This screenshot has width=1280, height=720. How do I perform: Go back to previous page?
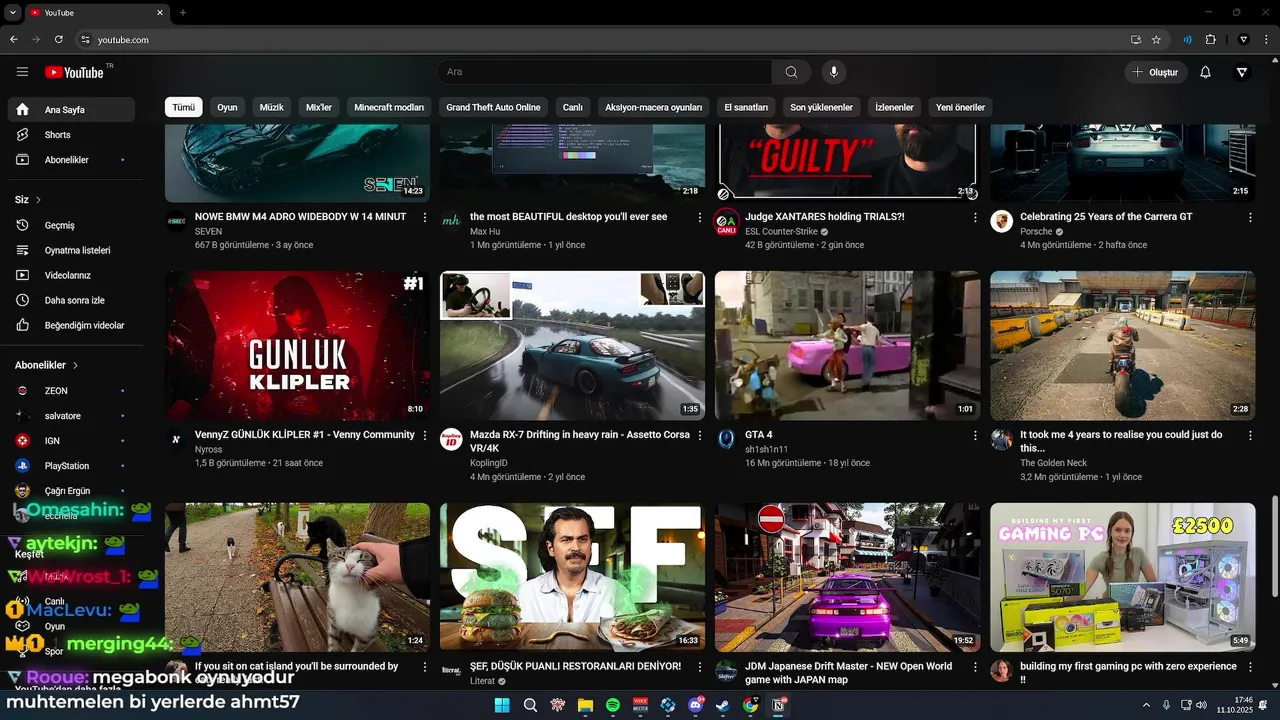click(x=14, y=40)
